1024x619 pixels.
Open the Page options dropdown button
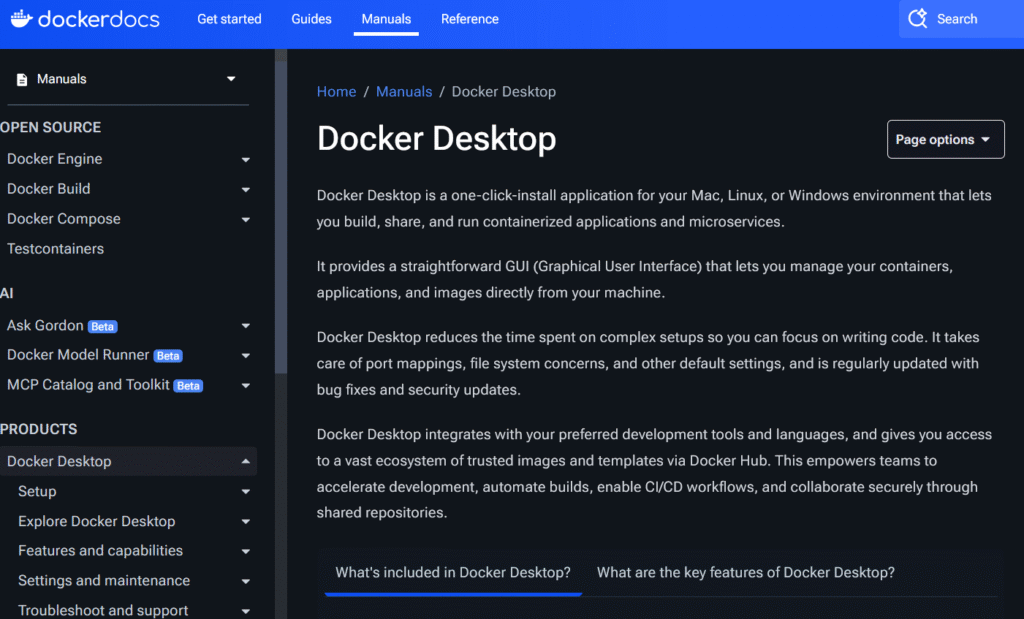pos(946,139)
